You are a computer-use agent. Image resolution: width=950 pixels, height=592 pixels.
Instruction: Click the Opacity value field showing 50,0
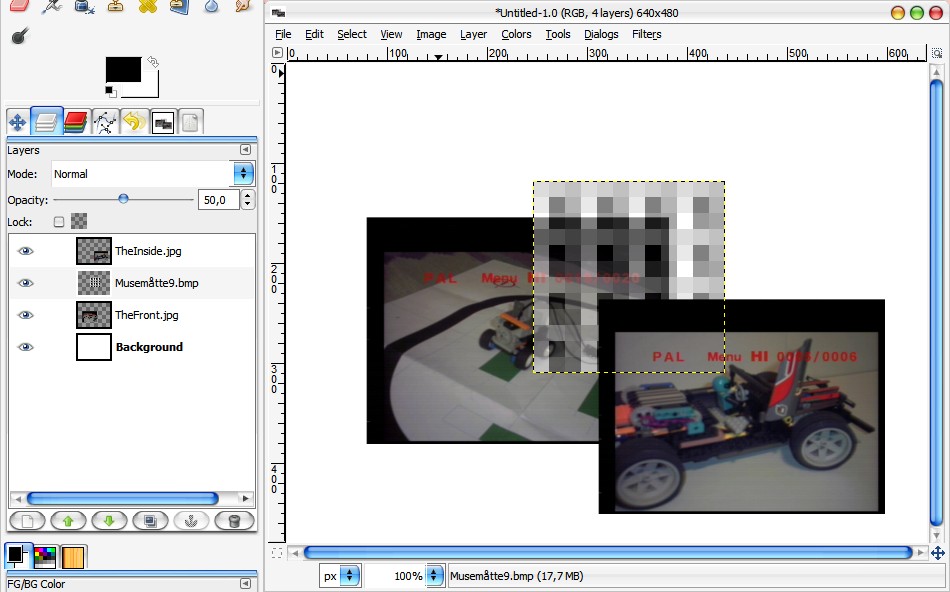pyautogui.click(x=218, y=199)
